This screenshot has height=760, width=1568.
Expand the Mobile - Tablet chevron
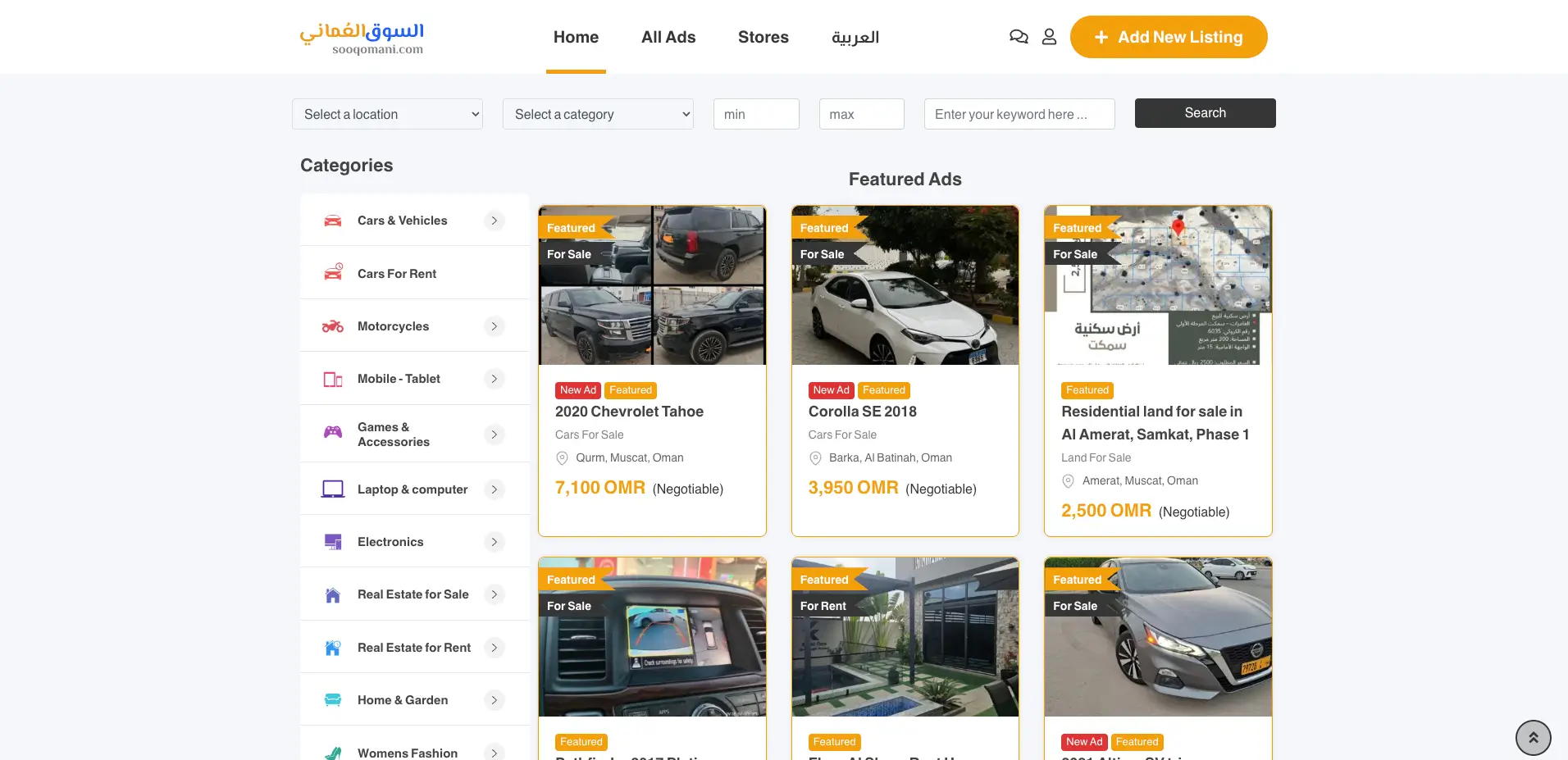[494, 379]
